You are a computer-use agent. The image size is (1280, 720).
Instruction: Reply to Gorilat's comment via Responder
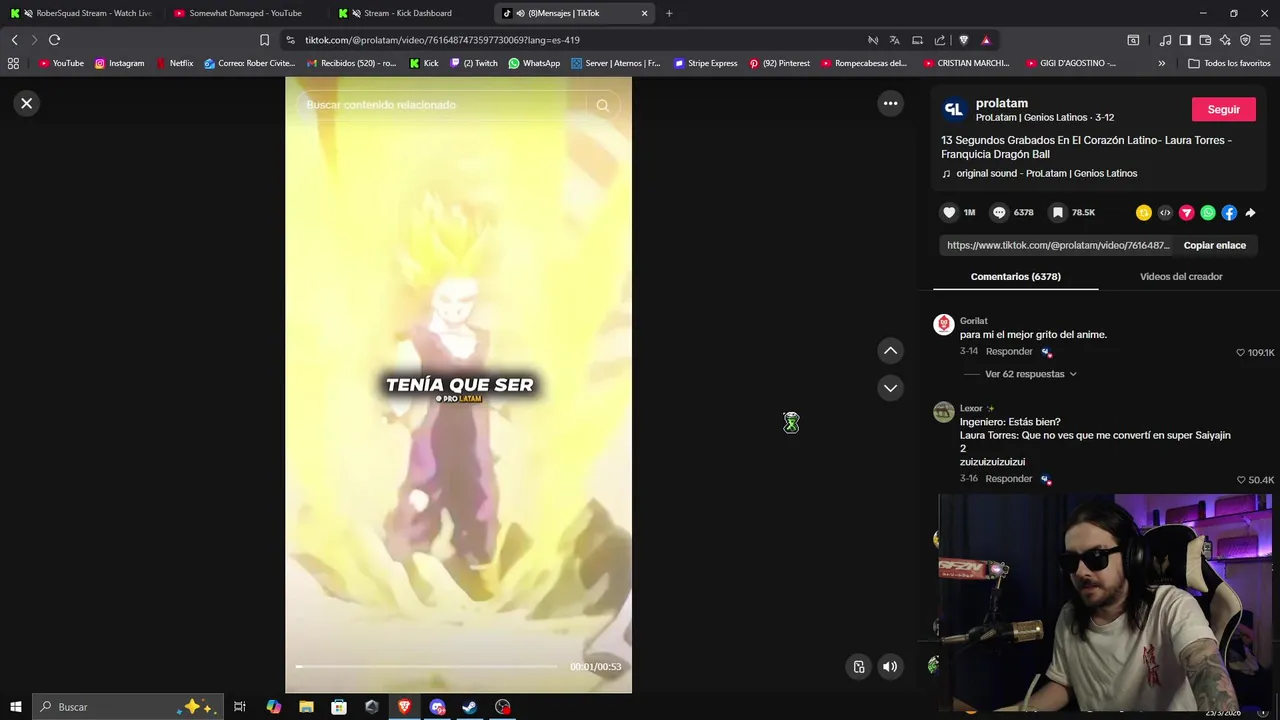[x=1008, y=351]
